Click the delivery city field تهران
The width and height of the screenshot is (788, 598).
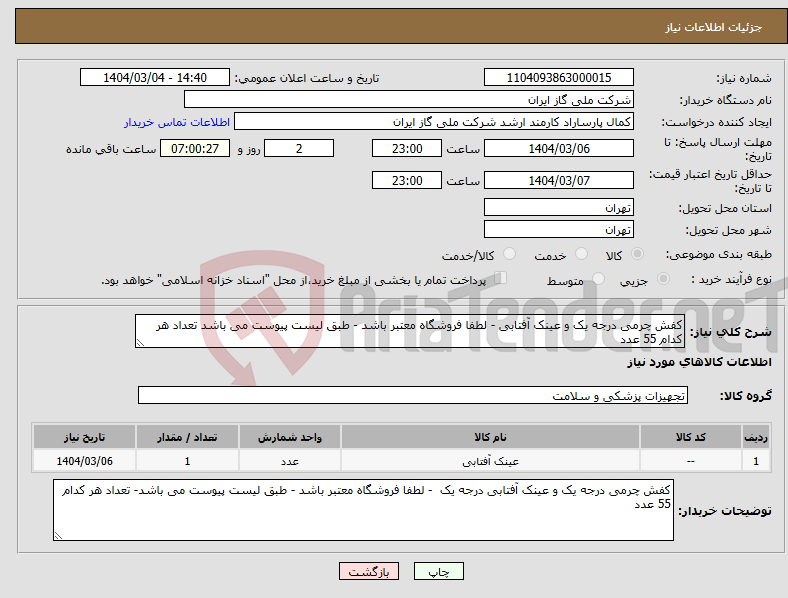558,229
